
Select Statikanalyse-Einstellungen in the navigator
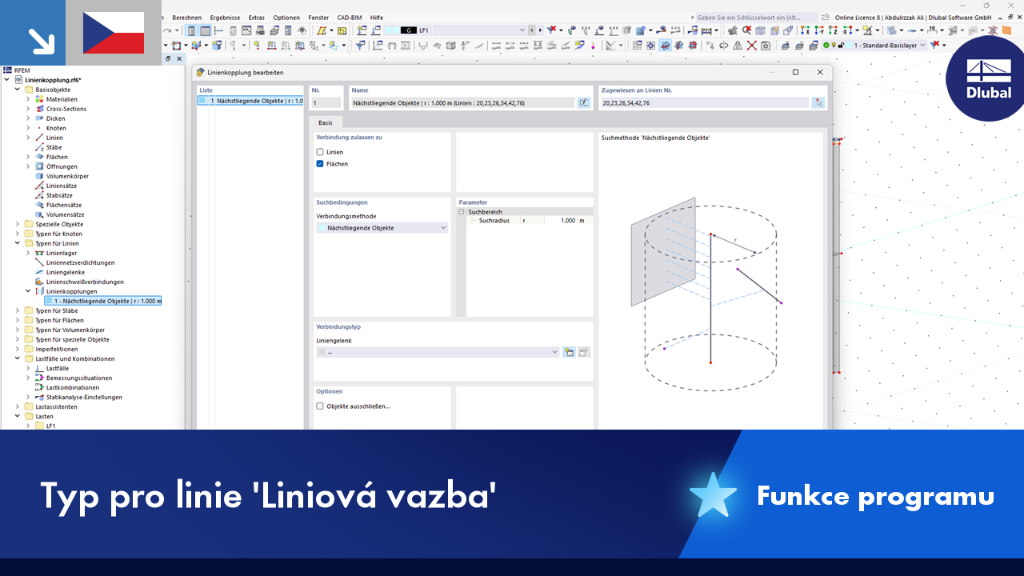(x=84, y=397)
